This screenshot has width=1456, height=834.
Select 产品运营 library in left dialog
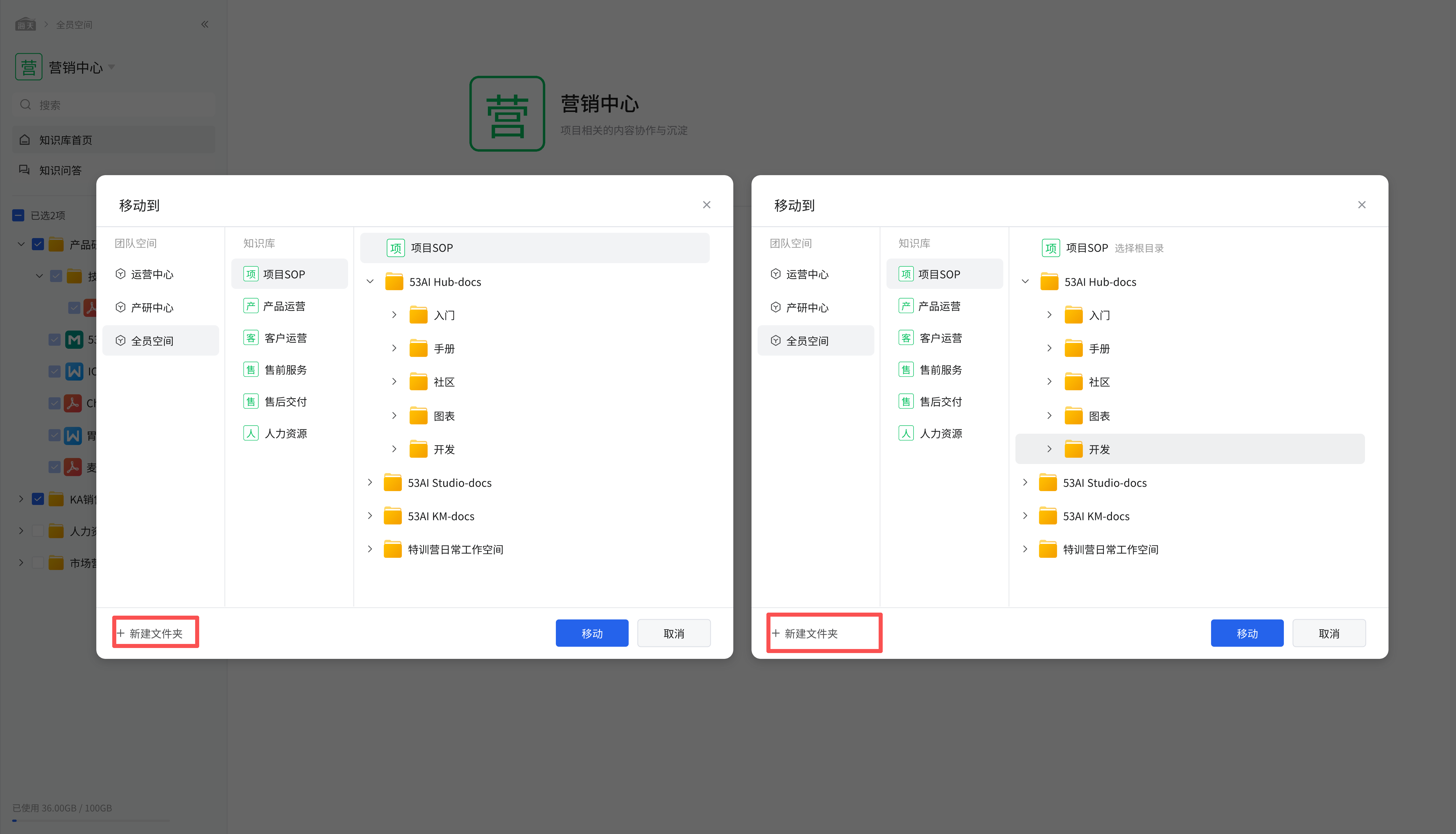point(284,306)
